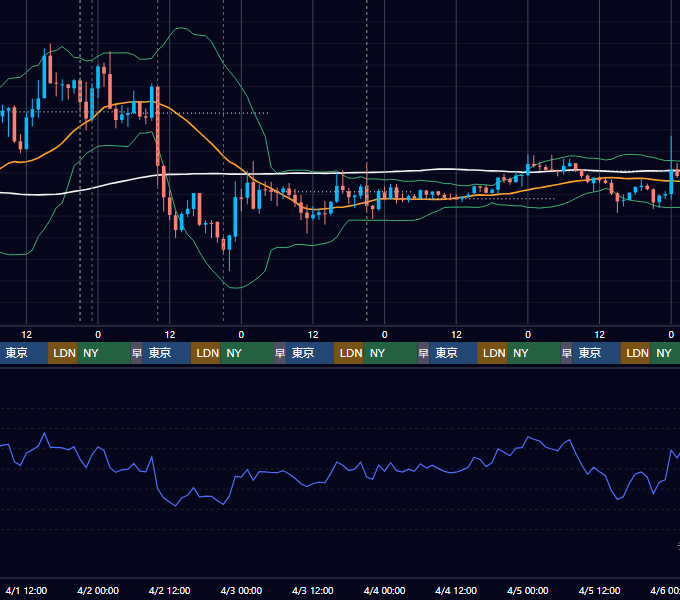Click the 4/5 00:00 date label
Screen dimensions: 680x600
[x=528, y=590]
